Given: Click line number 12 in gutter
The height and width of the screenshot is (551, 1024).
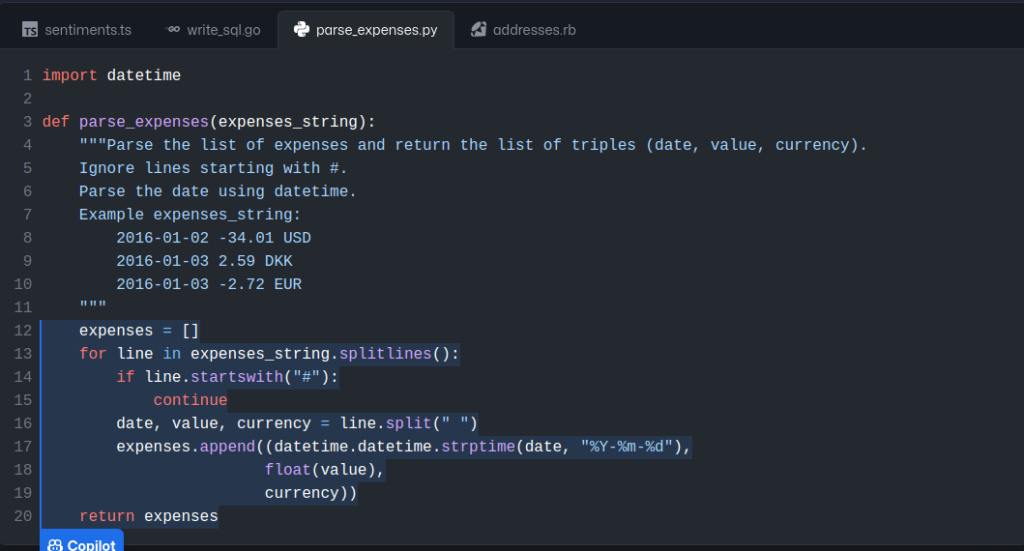Looking at the screenshot, I should [23, 331].
